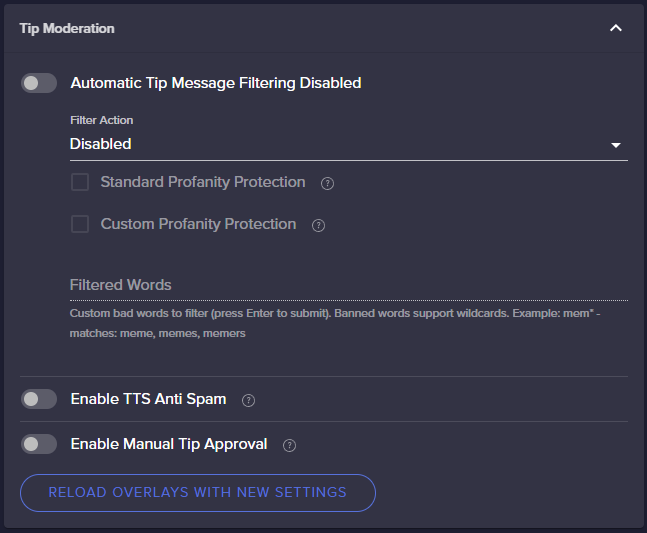The image size is (647, 533).
Task: Enable the TTS Anti Spam switch
Action: pos(39,399)
